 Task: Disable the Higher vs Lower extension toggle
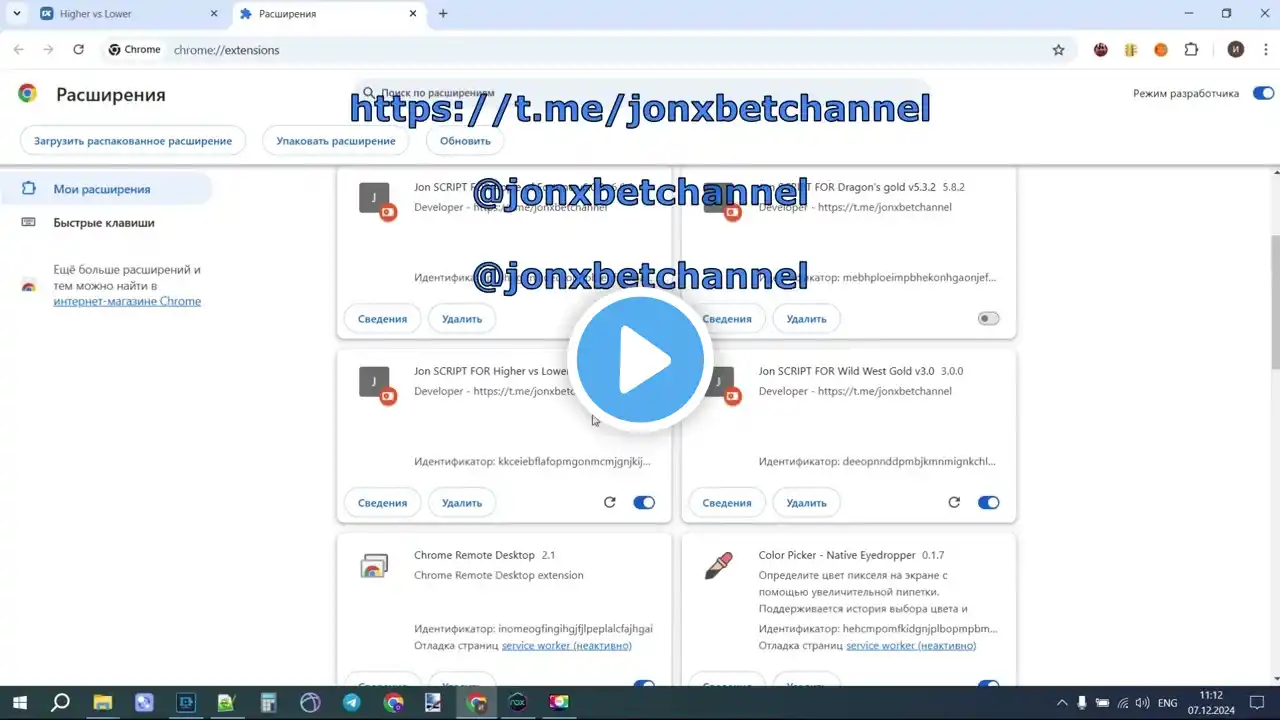click(x=644, y=502)
